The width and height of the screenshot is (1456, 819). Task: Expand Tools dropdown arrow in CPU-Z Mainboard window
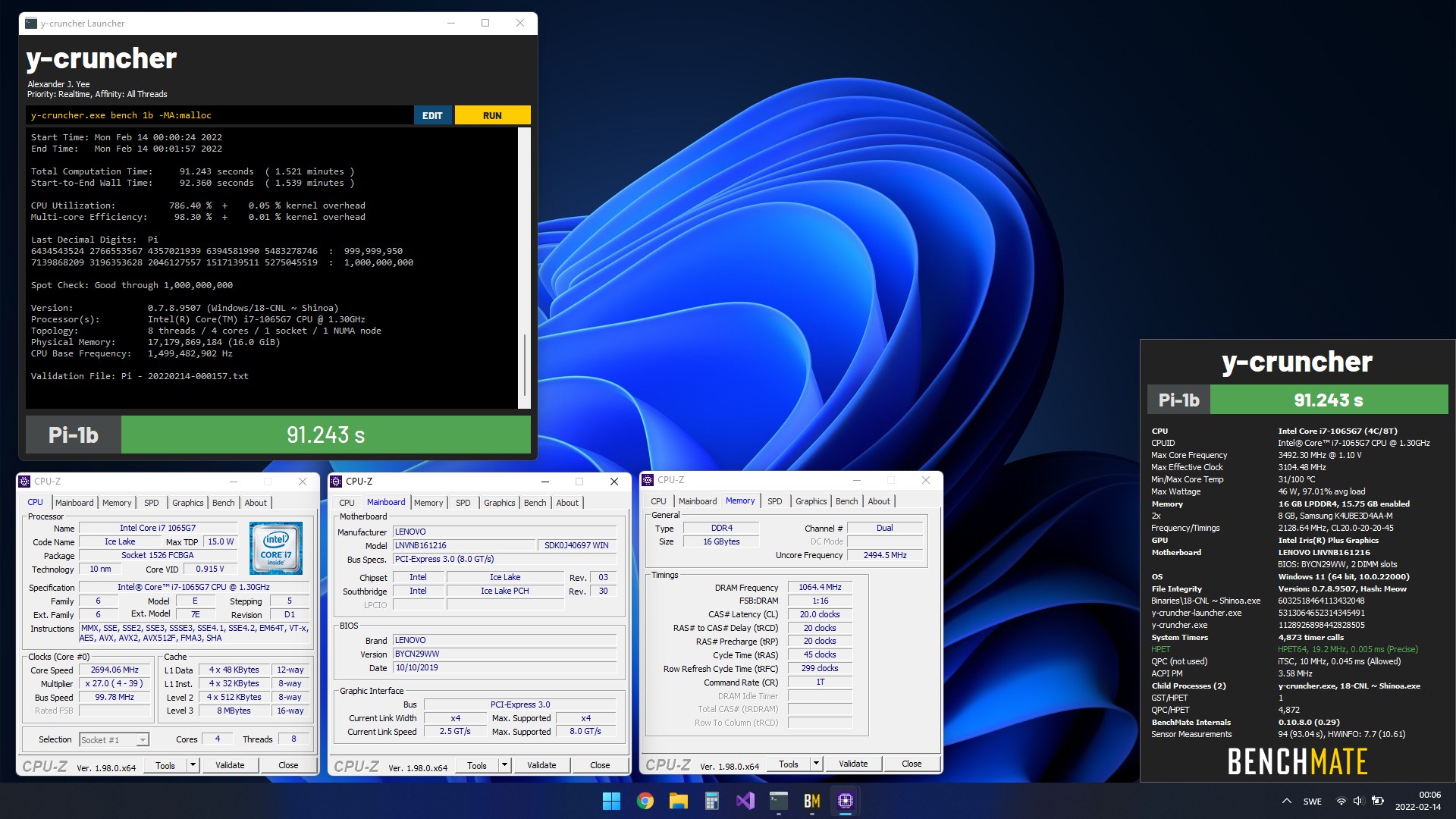(504, 765)
